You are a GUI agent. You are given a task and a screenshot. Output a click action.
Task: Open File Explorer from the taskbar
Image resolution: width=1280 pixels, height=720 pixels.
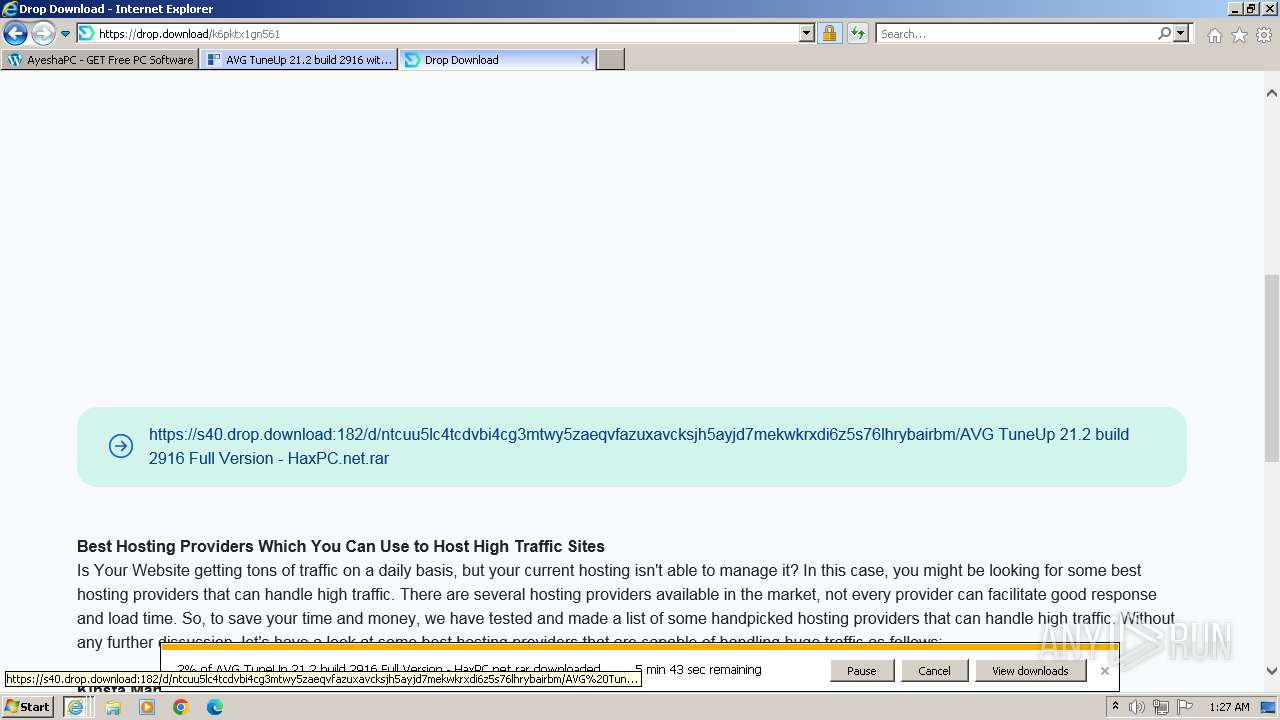pyautogui.click(x=113, y=707)
